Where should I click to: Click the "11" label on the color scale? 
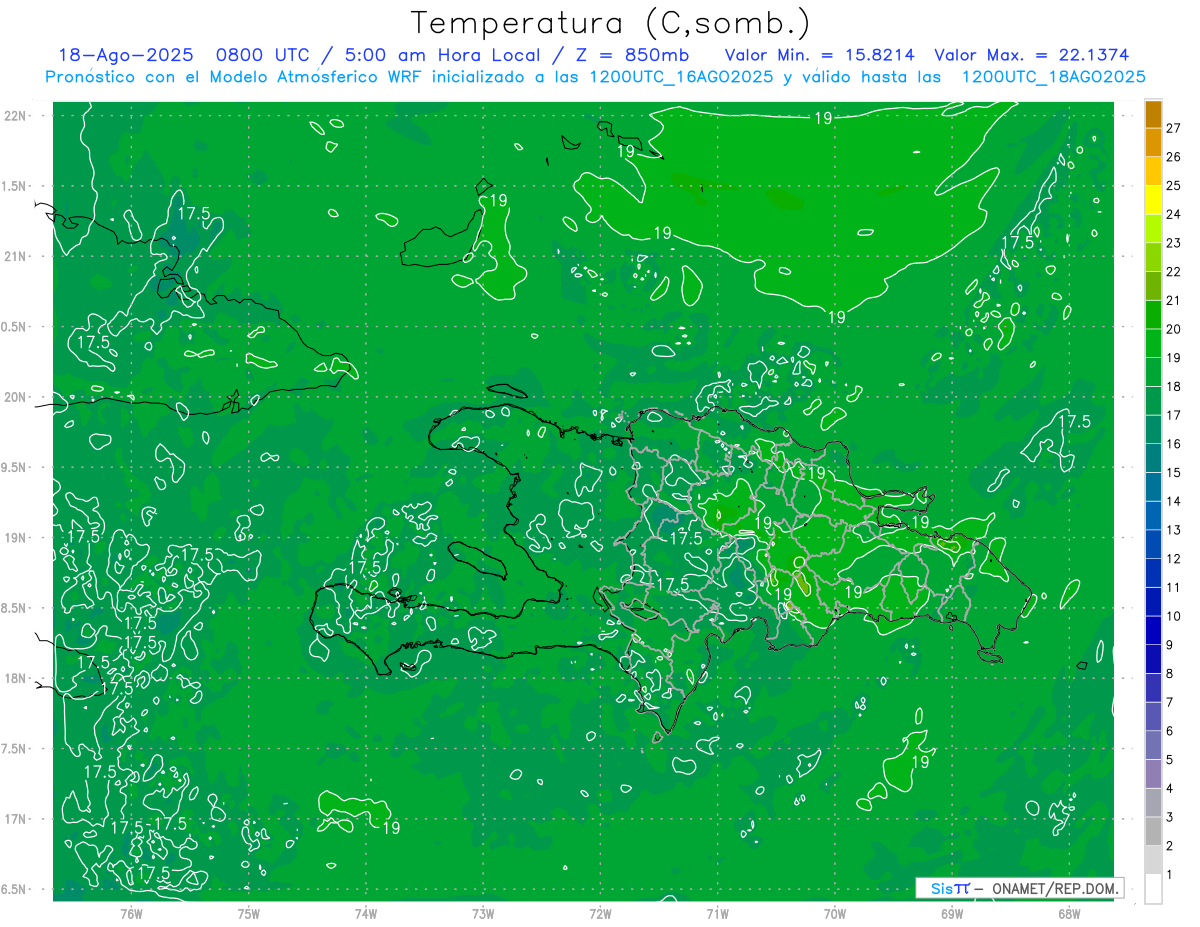1174,588
